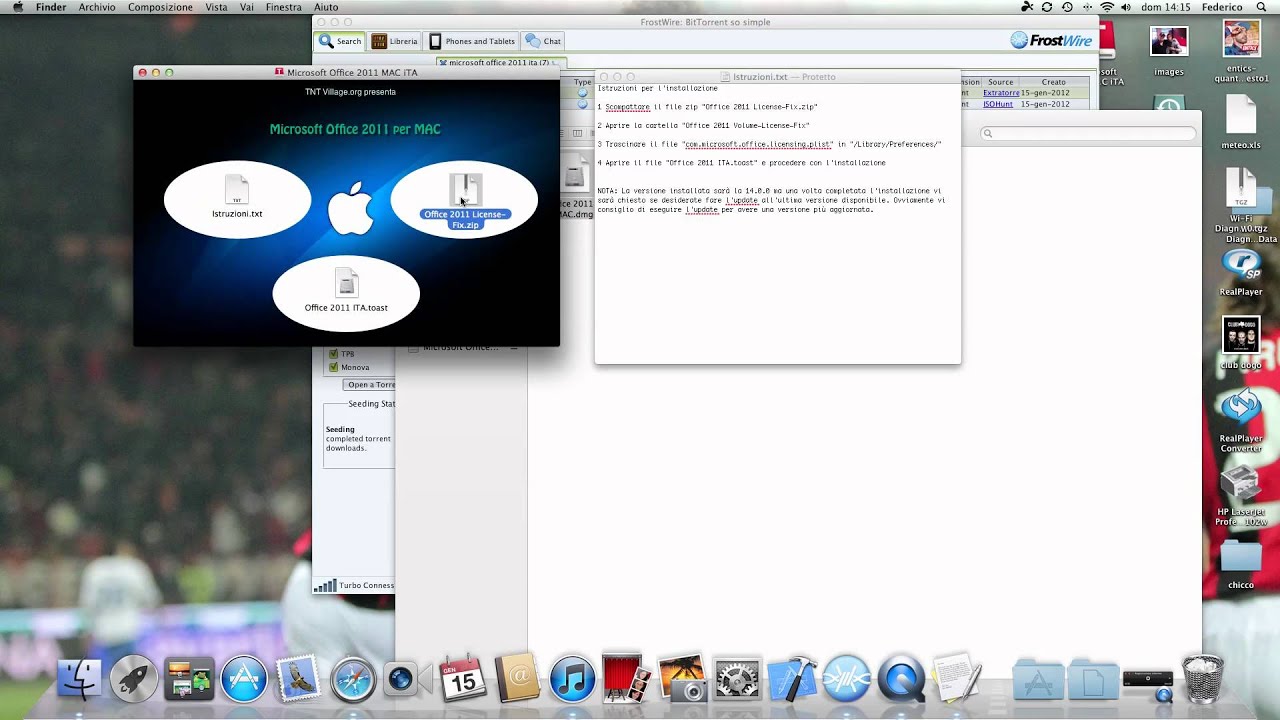Open Spotlight search magnifier in menu bar
The width and height of the screenshot is (1280, 720).
click(x=1261, y=7)
